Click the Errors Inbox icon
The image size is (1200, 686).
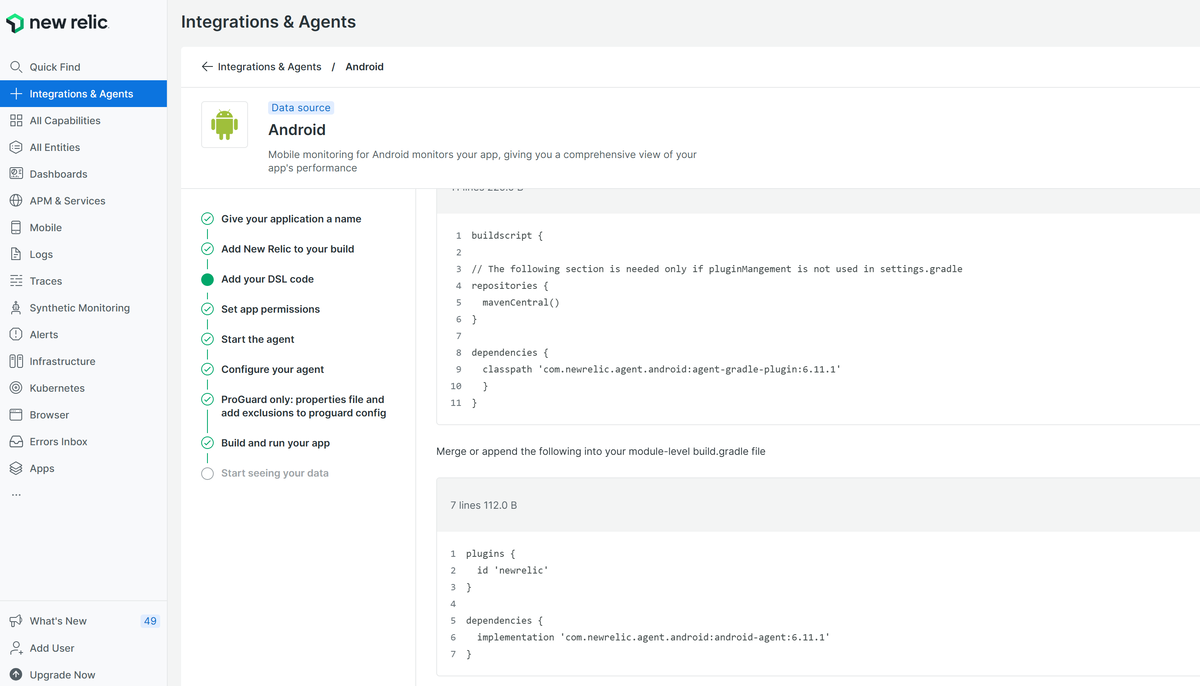coord(16,441)
